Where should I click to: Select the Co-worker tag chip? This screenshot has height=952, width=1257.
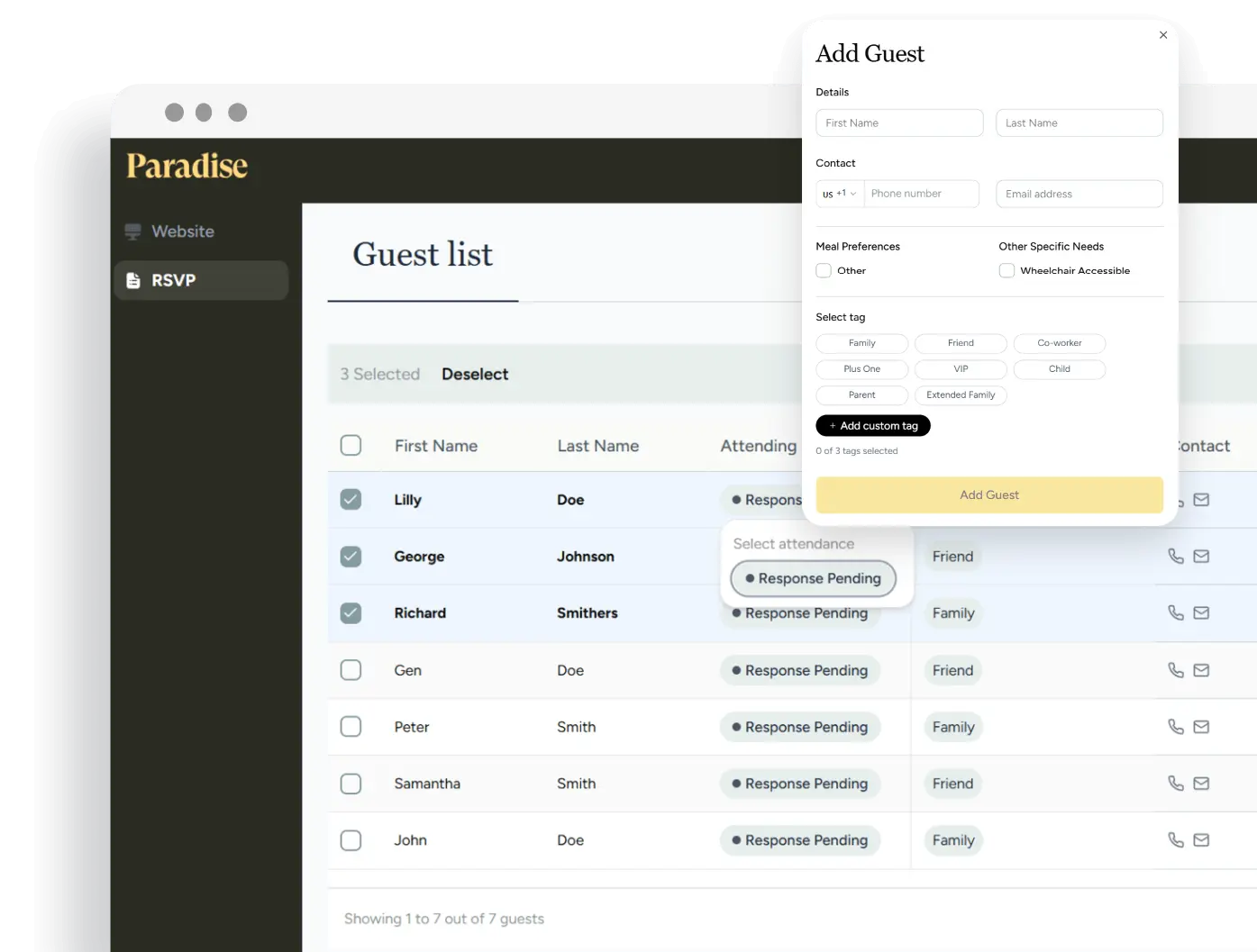coord(1060,343)
